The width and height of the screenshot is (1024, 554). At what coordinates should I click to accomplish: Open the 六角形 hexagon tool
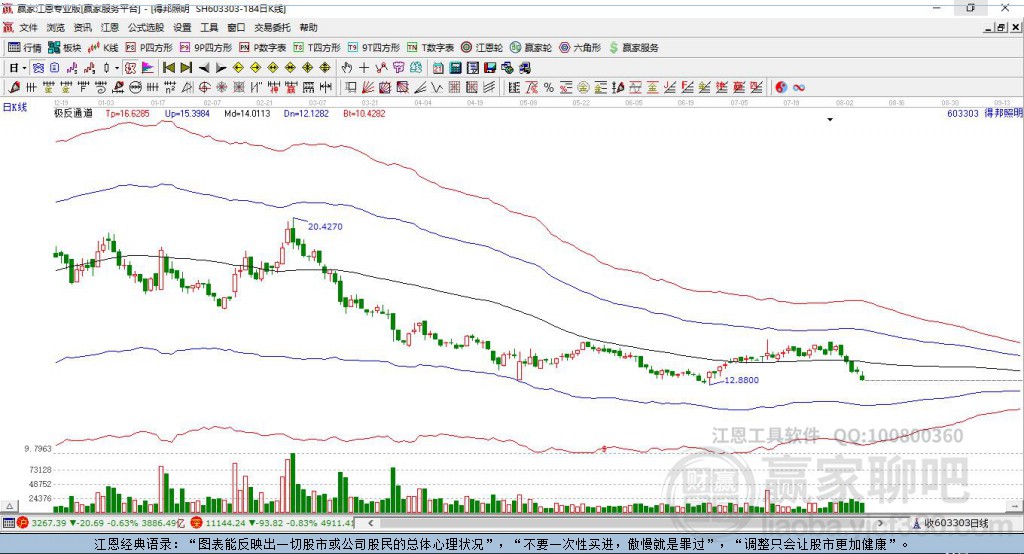pos(580,48)
